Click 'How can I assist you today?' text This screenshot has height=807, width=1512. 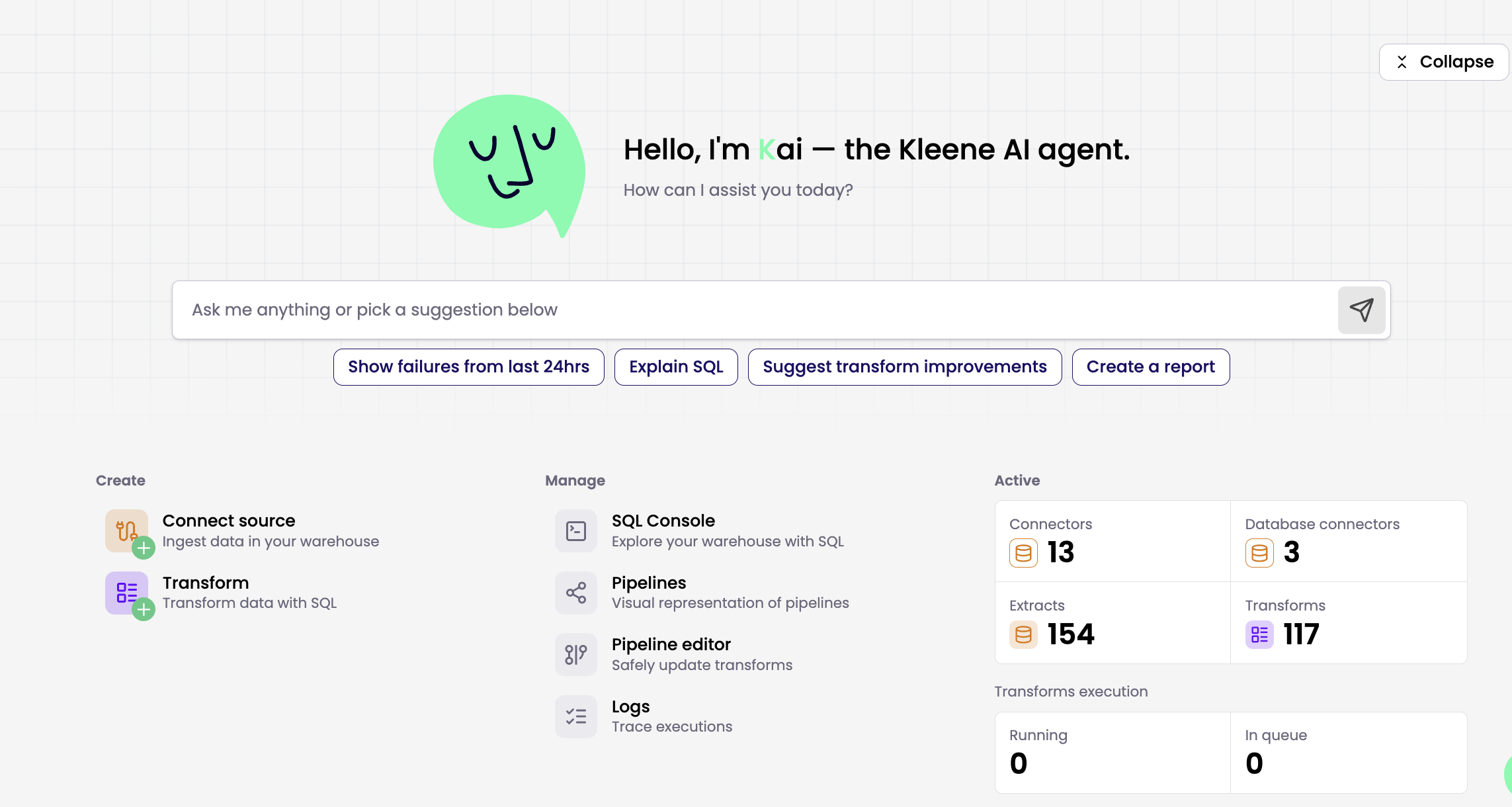(738, 191)
